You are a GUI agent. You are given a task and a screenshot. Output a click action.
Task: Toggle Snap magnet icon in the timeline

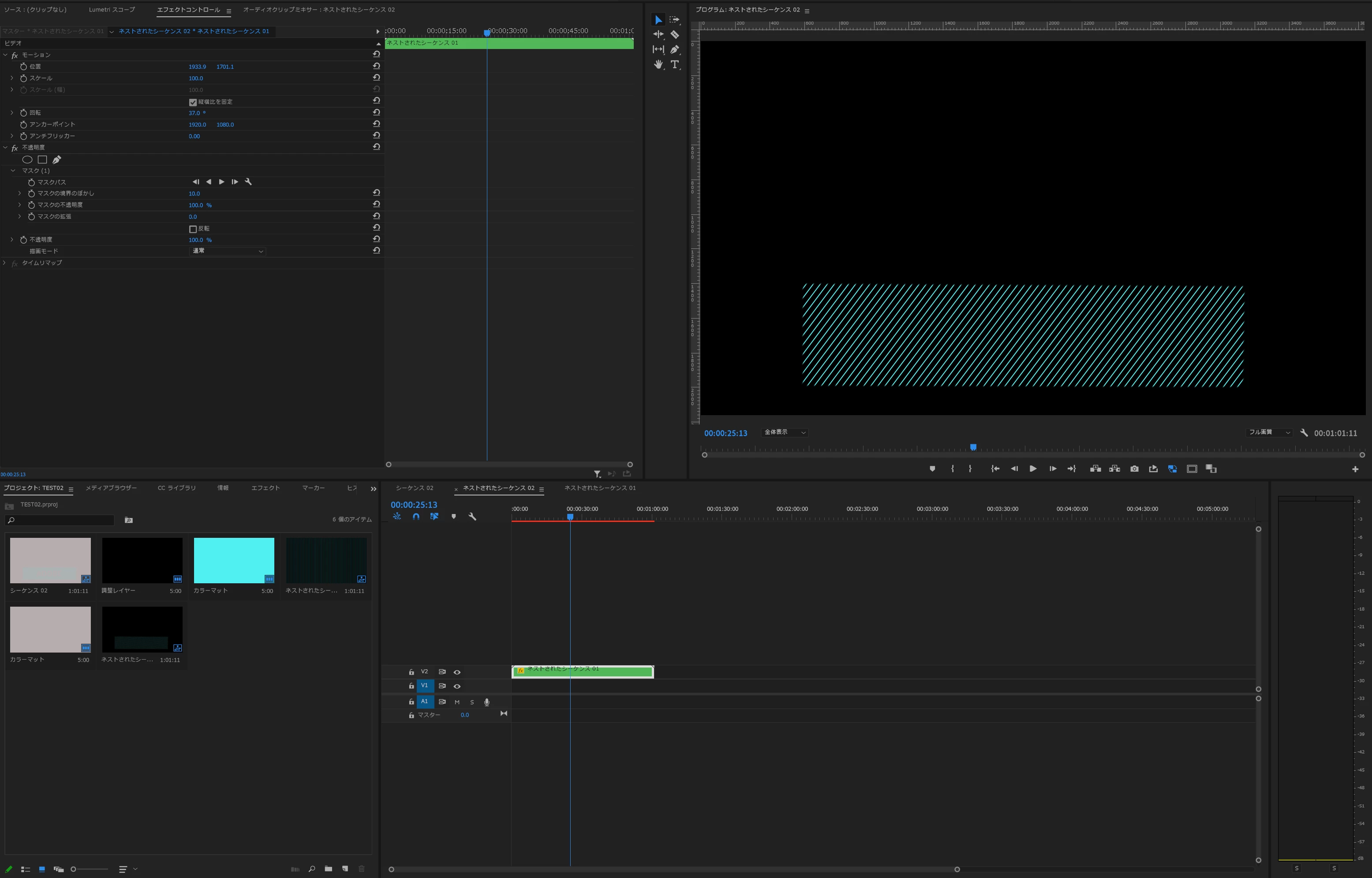416,517
